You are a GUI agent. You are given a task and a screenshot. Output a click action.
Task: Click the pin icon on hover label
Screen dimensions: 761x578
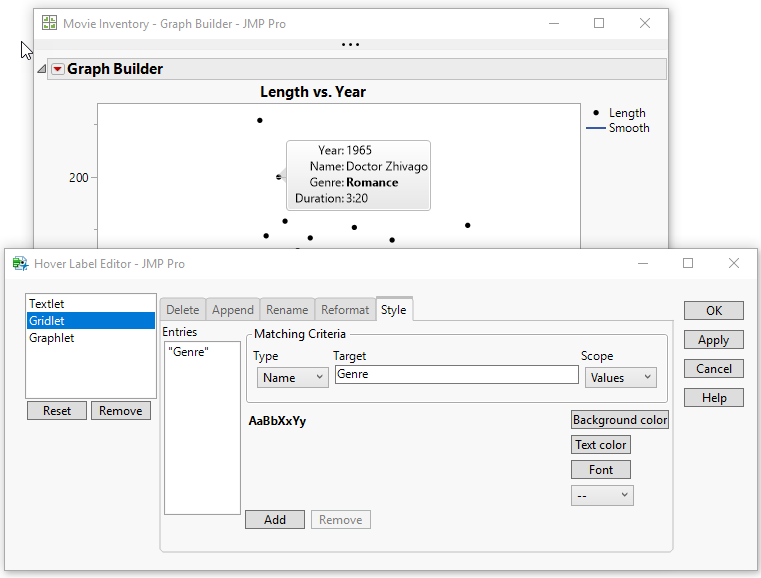(281, 176)
